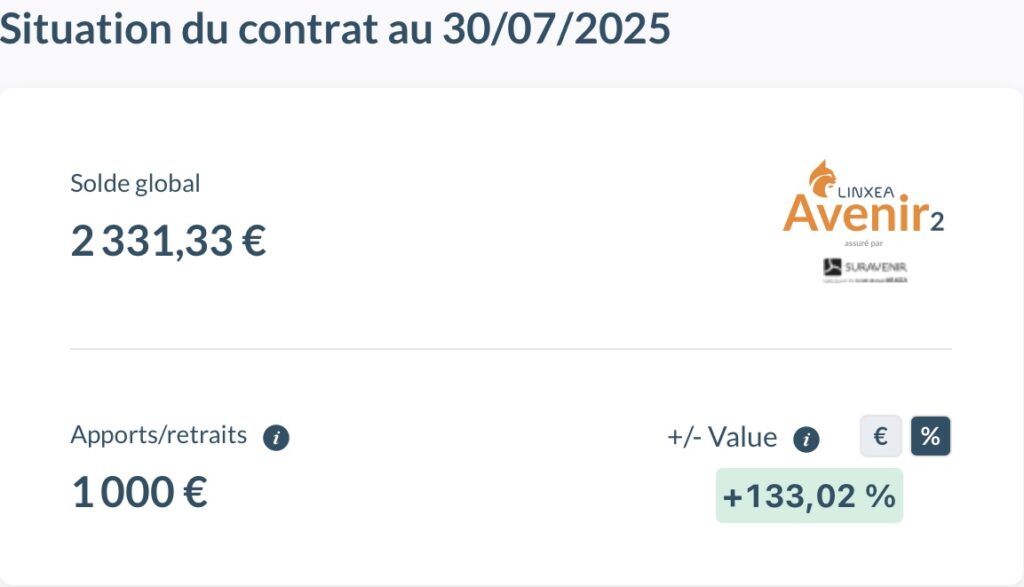This screenshot has height=587, width=1024.
Task: Click the orange Avenir wordmark
Action: [x=856, y=214]
